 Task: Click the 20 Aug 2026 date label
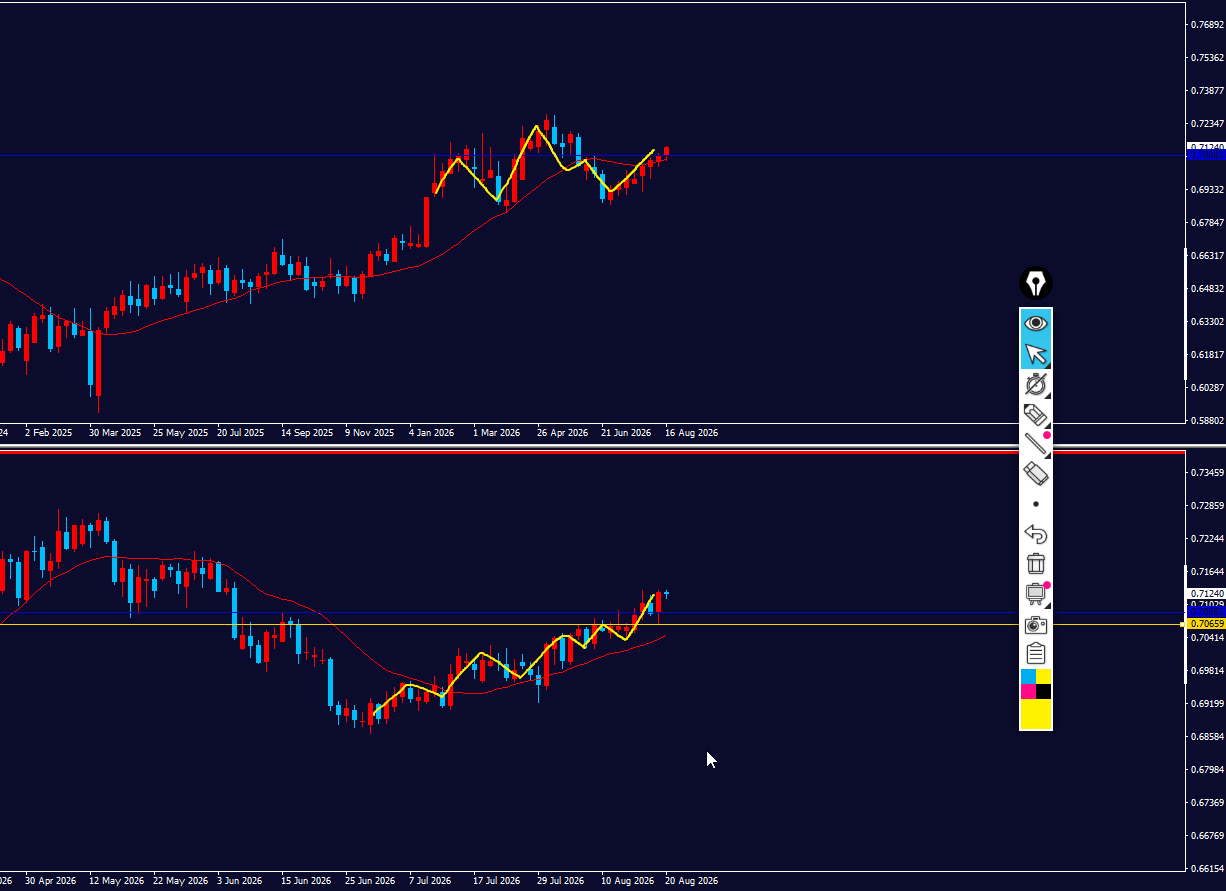pyautogui.click(x=691, y=881)
